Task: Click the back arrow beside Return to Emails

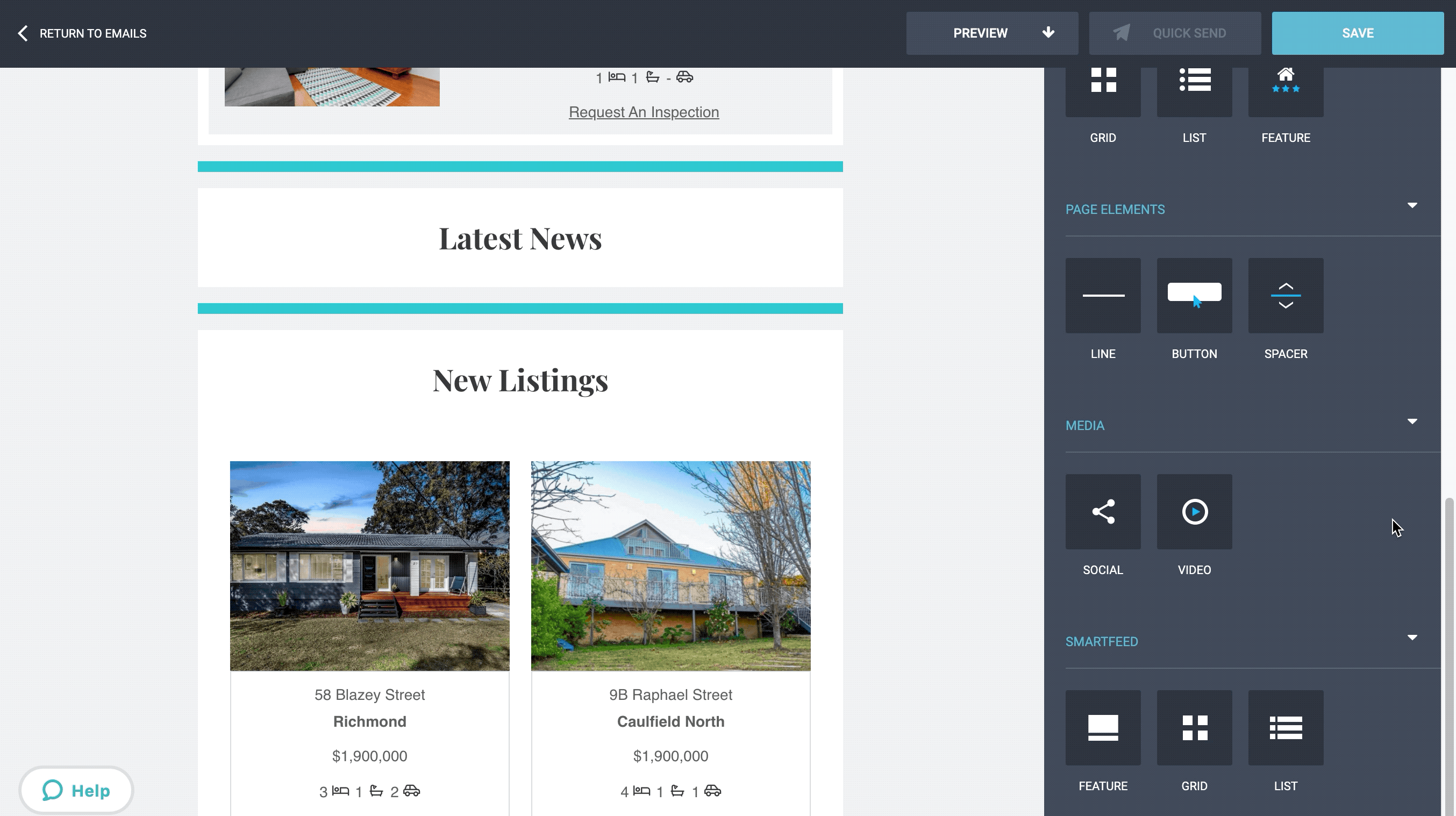Action: click(x=23, y=33)
